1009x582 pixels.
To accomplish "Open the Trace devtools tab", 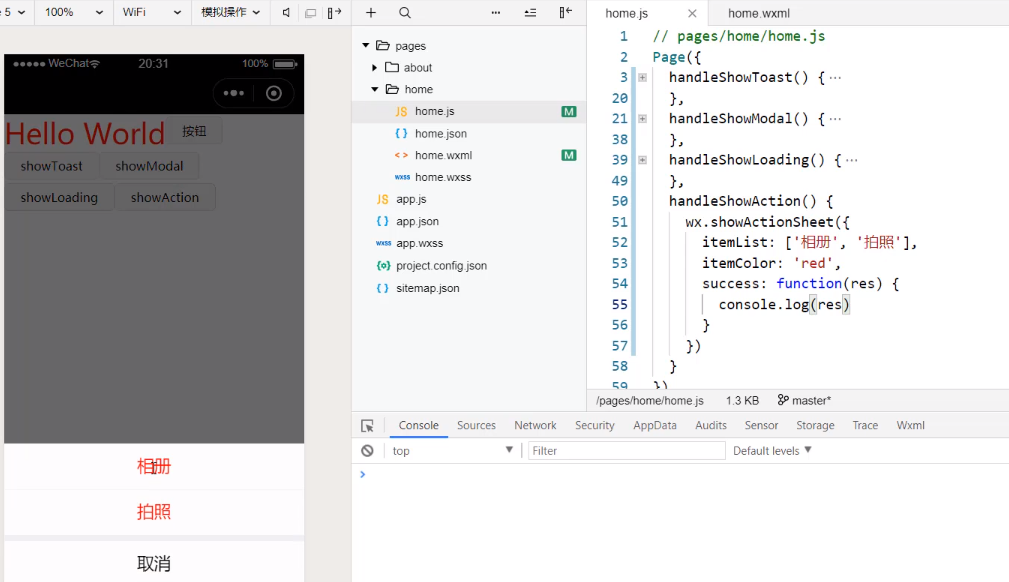I will click(866, 426).
